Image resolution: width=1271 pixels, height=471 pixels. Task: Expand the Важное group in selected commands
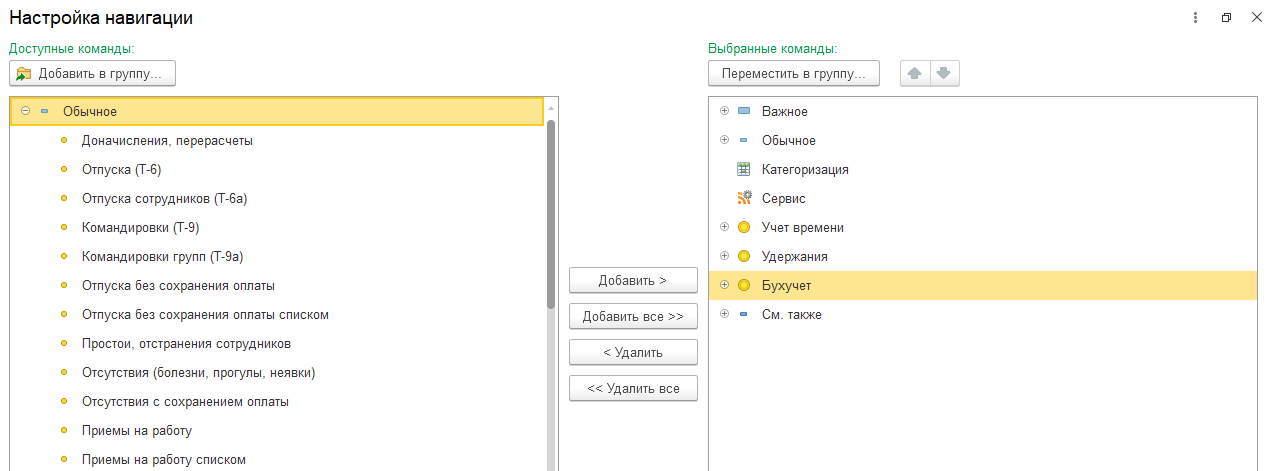[x=723, y=111]
